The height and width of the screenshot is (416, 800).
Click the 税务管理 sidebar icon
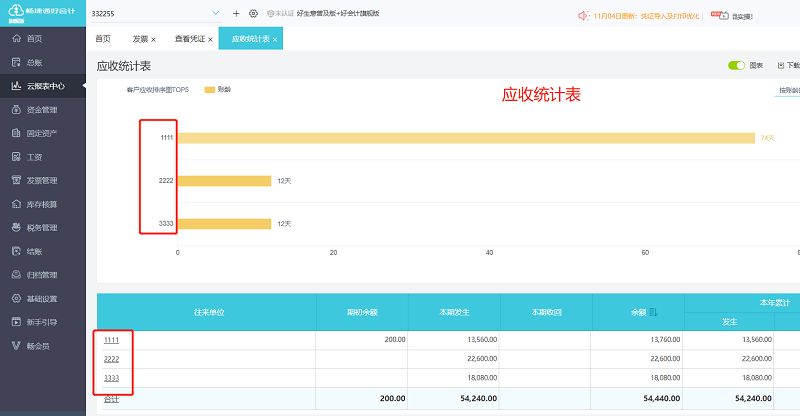(16, 228)
